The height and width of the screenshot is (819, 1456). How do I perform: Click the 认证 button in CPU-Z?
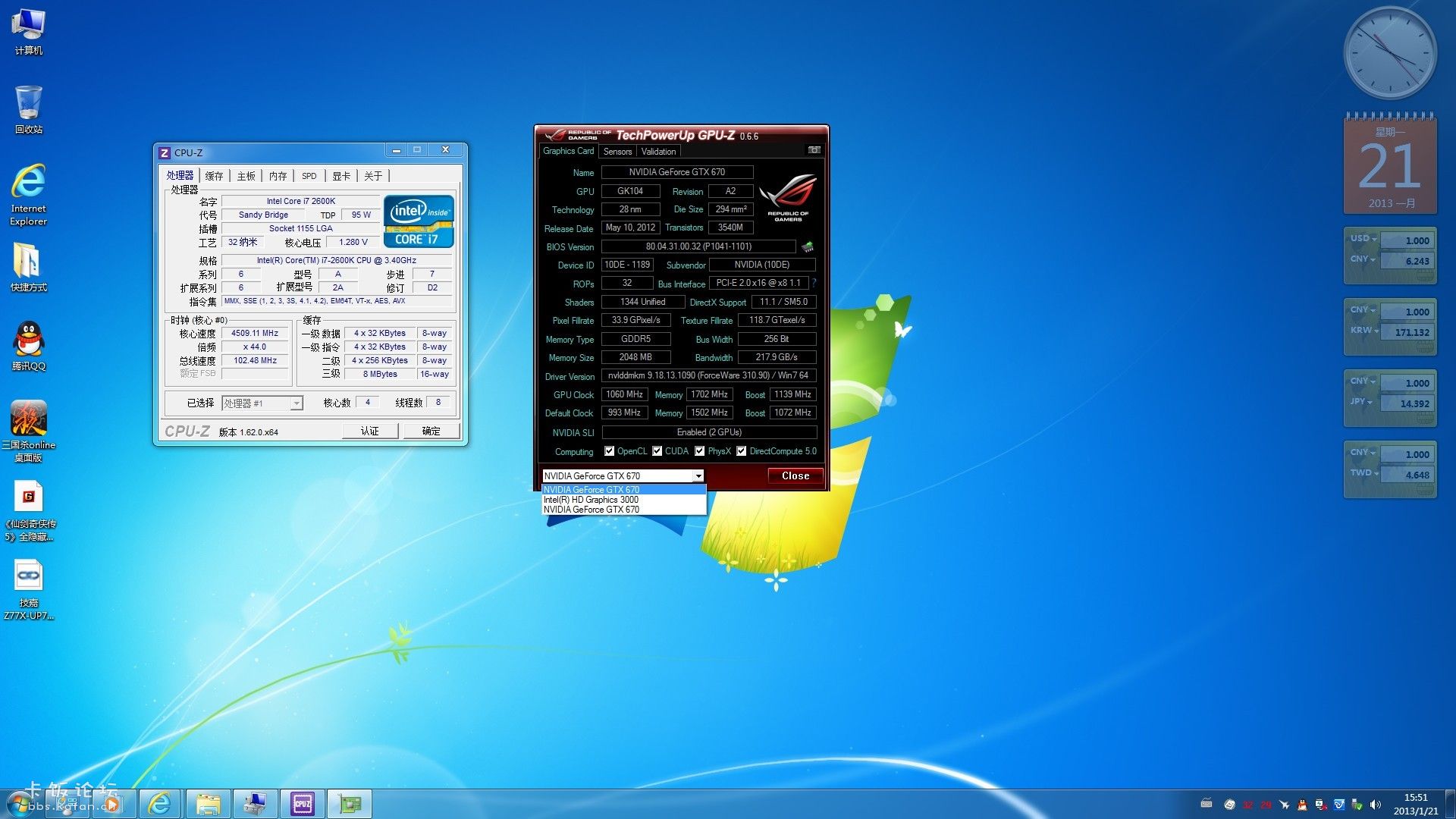pyautogui.click(x=370, y=431)
